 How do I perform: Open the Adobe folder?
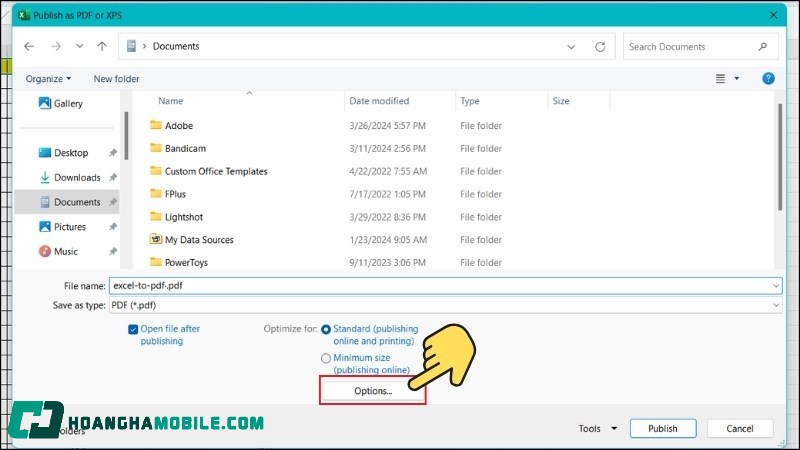point(179,126)
